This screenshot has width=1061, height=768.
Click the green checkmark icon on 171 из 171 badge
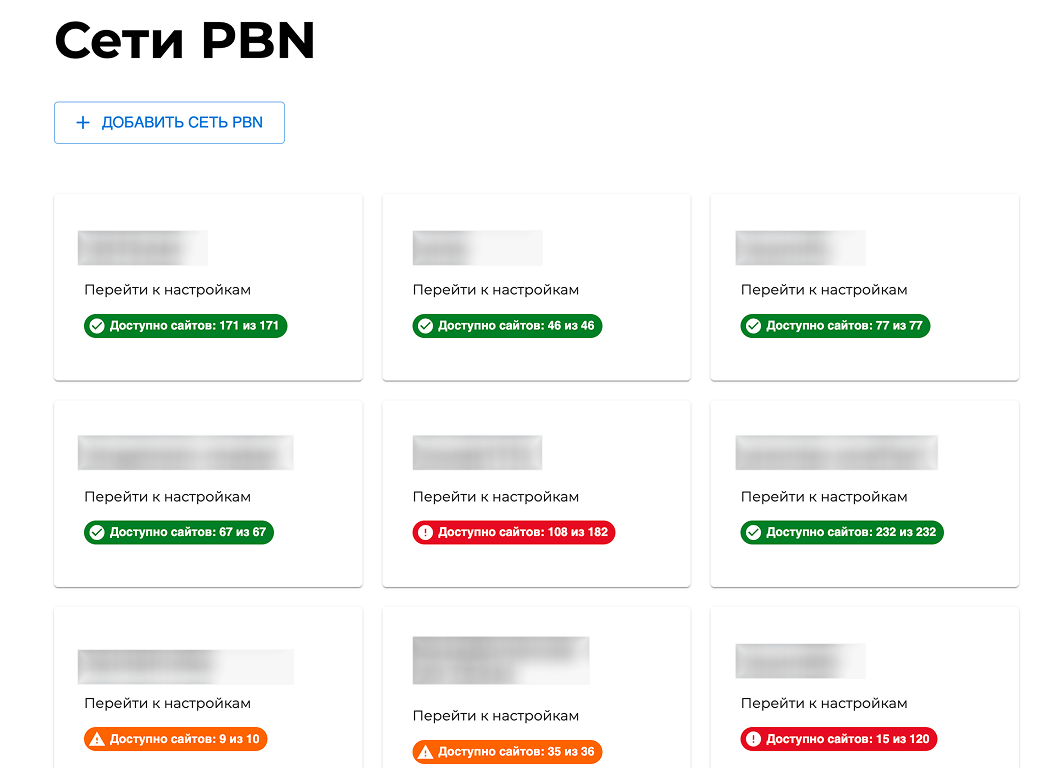pyautogui.click(x=97, y=326)
